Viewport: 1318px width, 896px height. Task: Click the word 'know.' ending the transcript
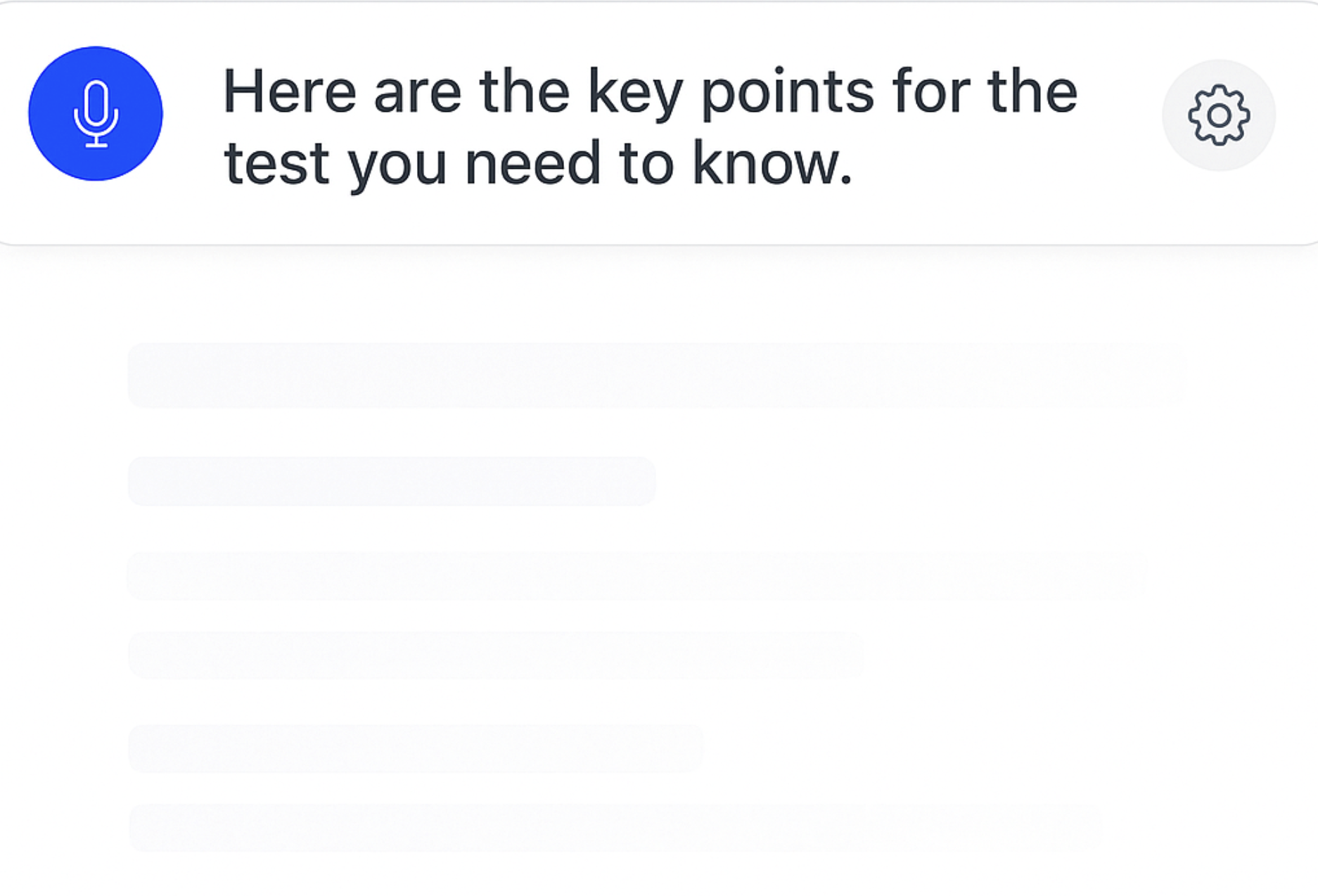pos(772,162)
